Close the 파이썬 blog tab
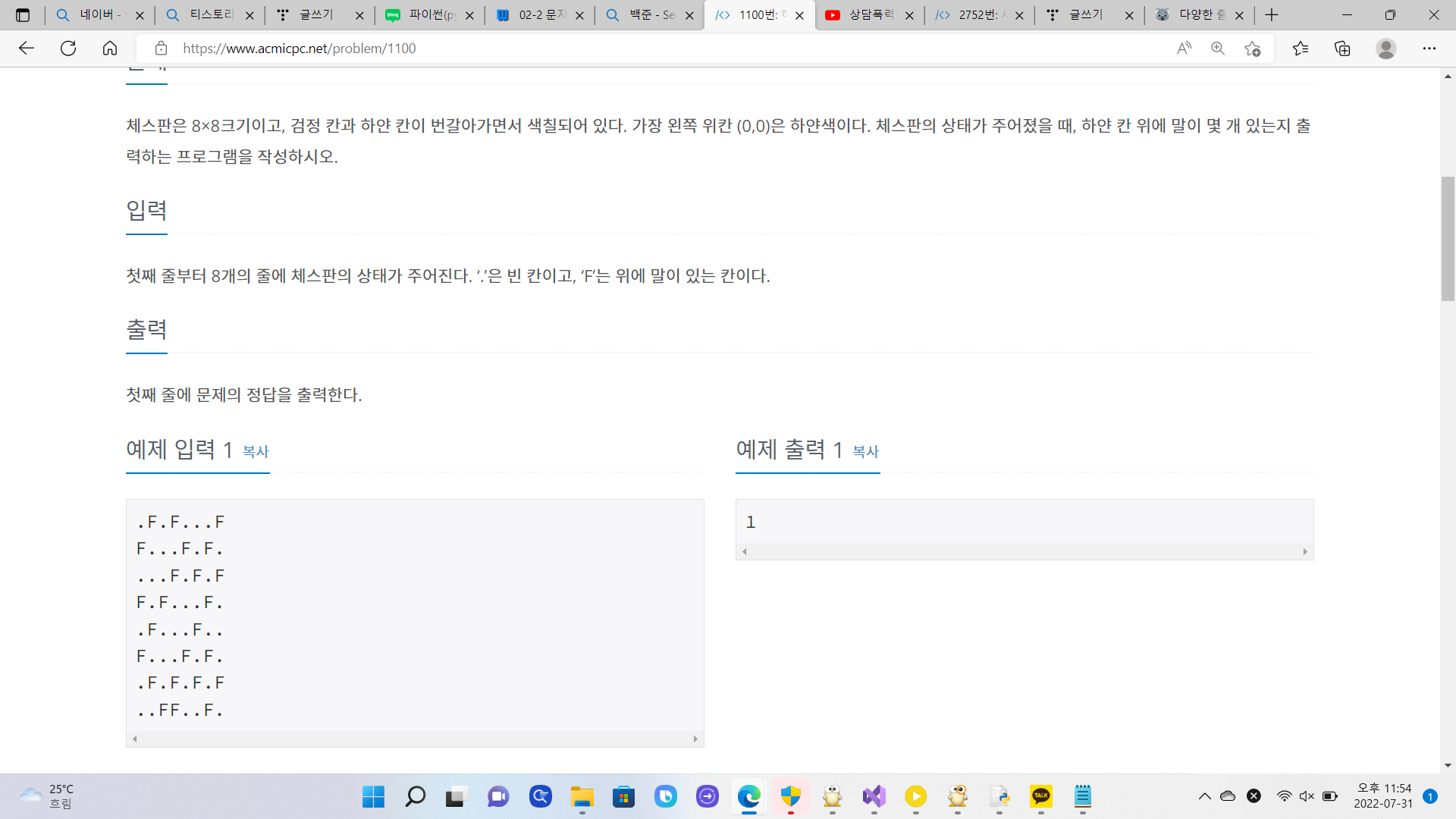1456x819 pixels. point(469,15)
